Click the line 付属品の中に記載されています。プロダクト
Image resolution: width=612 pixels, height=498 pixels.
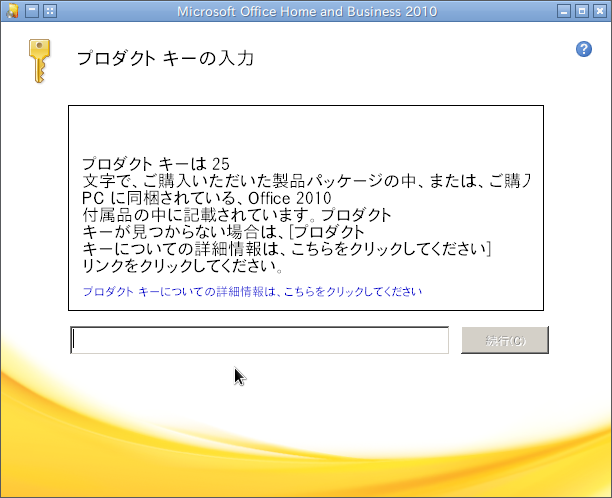click(237, 215)
